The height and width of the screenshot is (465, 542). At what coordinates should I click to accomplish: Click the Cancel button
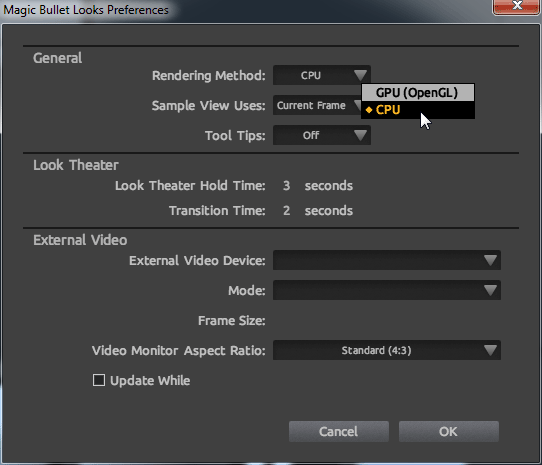(x=339, y=431)
